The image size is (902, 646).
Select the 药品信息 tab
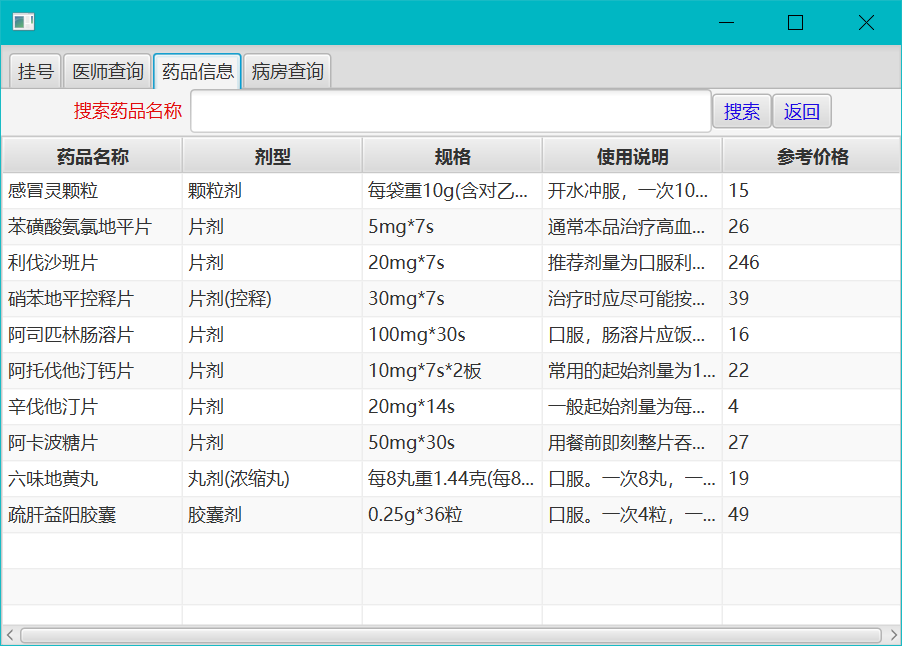coord(197,71)
